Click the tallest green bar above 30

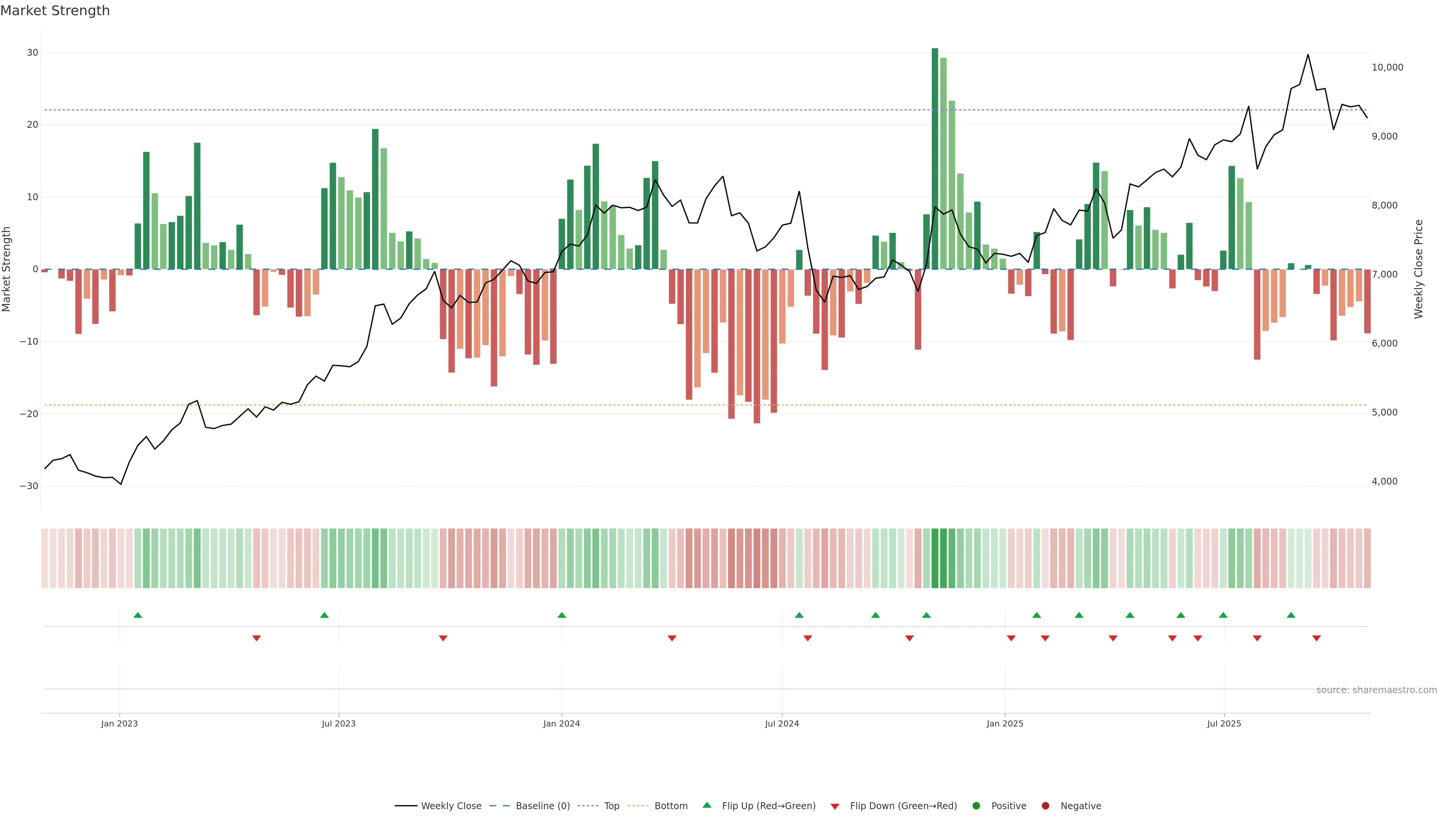point(935,158)
